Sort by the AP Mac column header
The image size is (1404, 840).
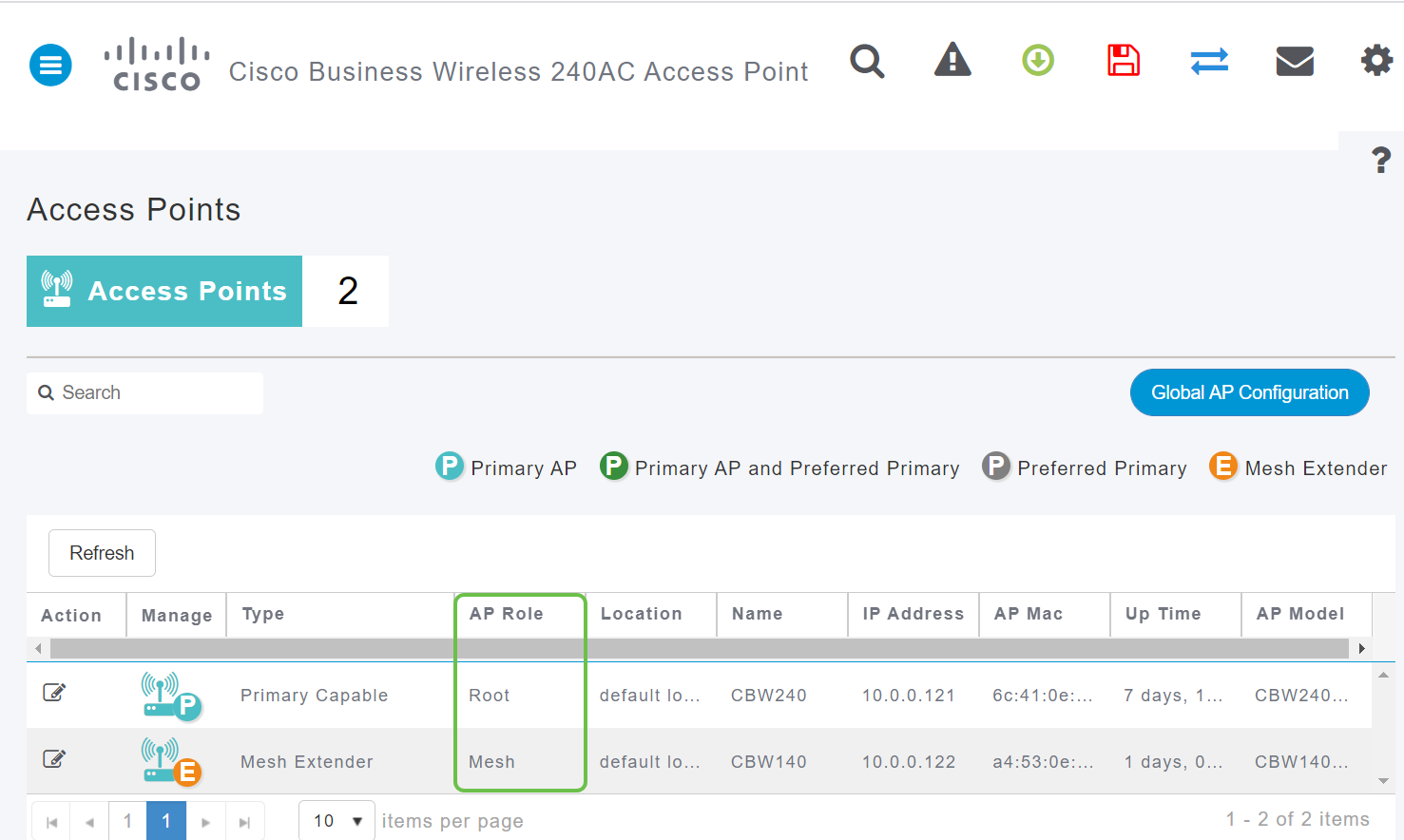(1029, 614)
